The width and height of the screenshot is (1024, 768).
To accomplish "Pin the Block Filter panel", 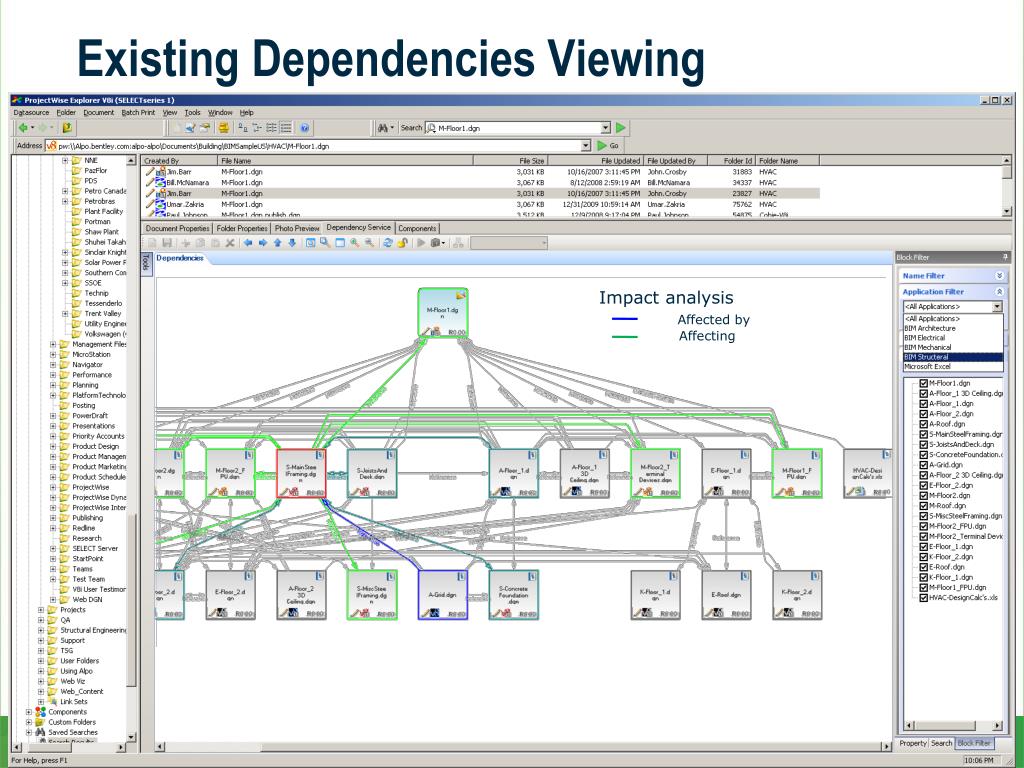I will pos(1005,257).
